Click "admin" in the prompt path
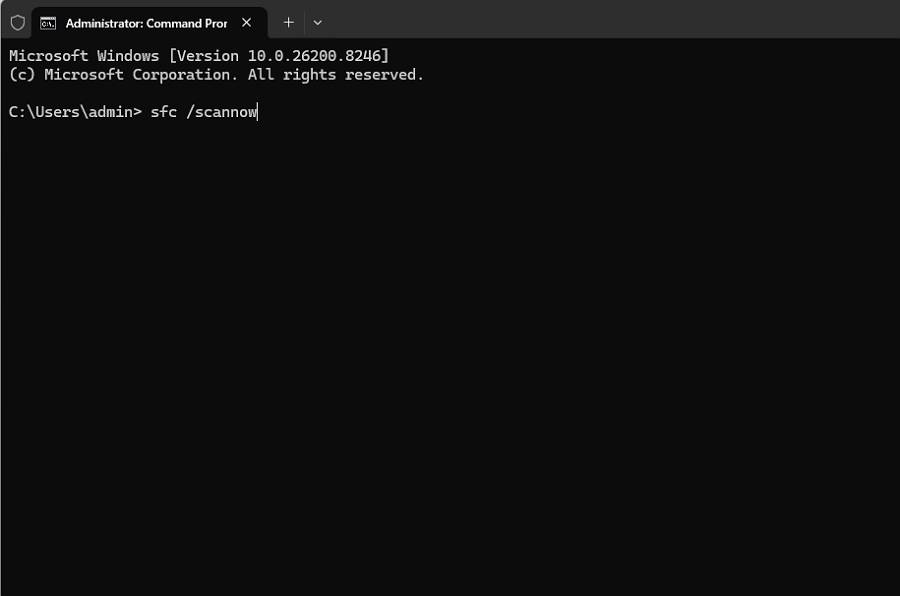This screenshot has height=596, width=900. coord(110,112)
